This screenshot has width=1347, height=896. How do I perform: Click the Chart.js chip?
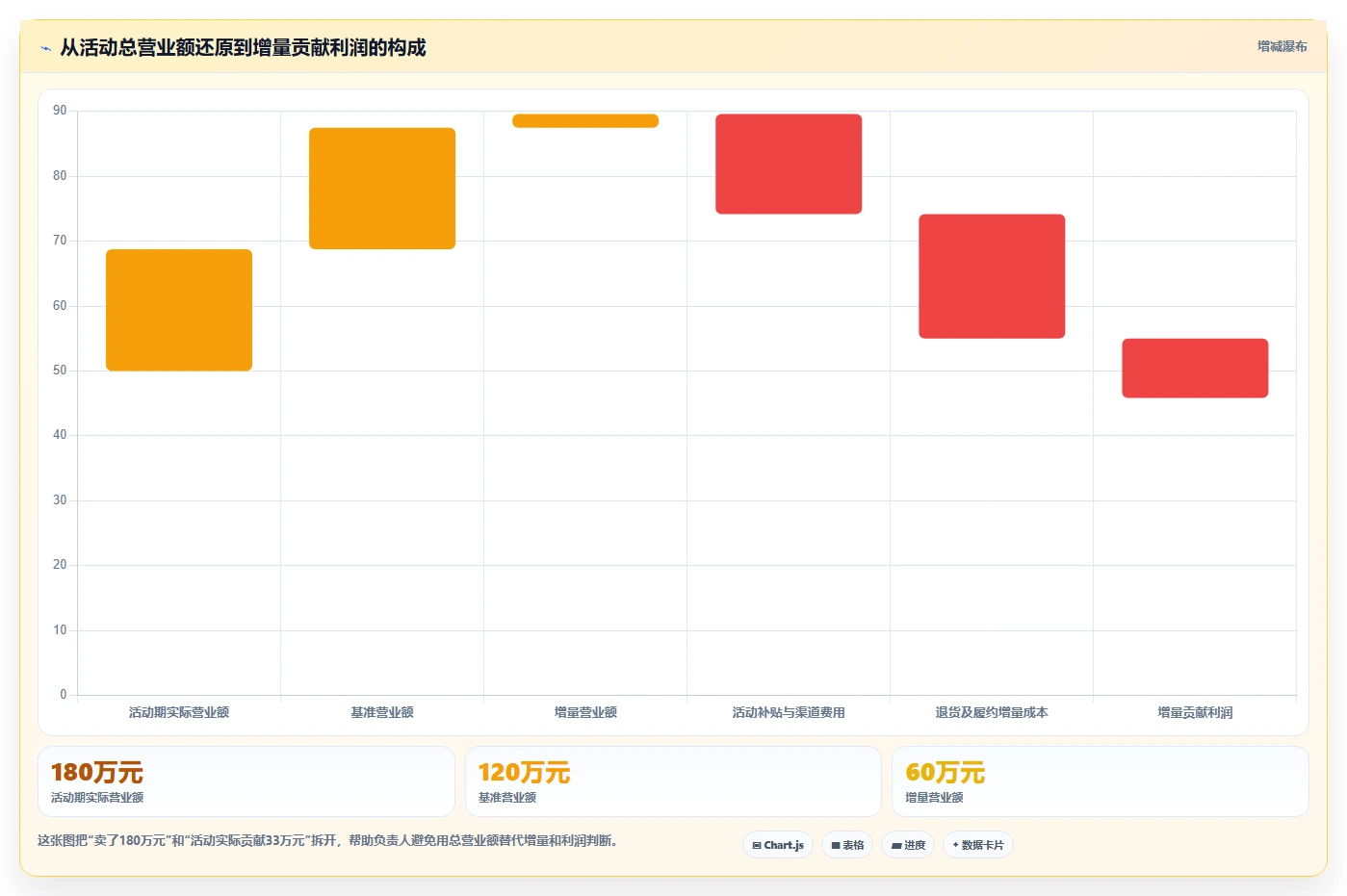pos(778,845)
